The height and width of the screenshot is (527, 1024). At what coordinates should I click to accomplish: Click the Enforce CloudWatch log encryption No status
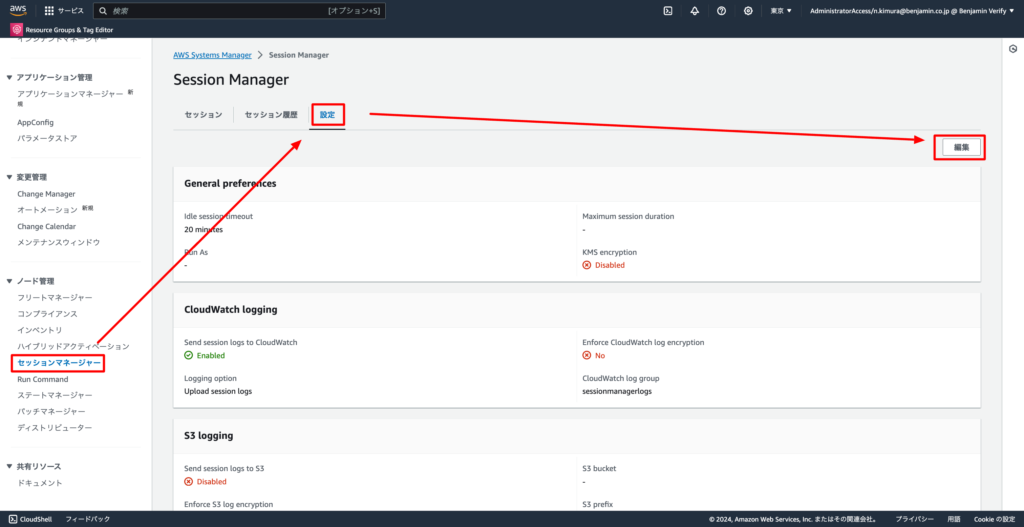point(594,355)
